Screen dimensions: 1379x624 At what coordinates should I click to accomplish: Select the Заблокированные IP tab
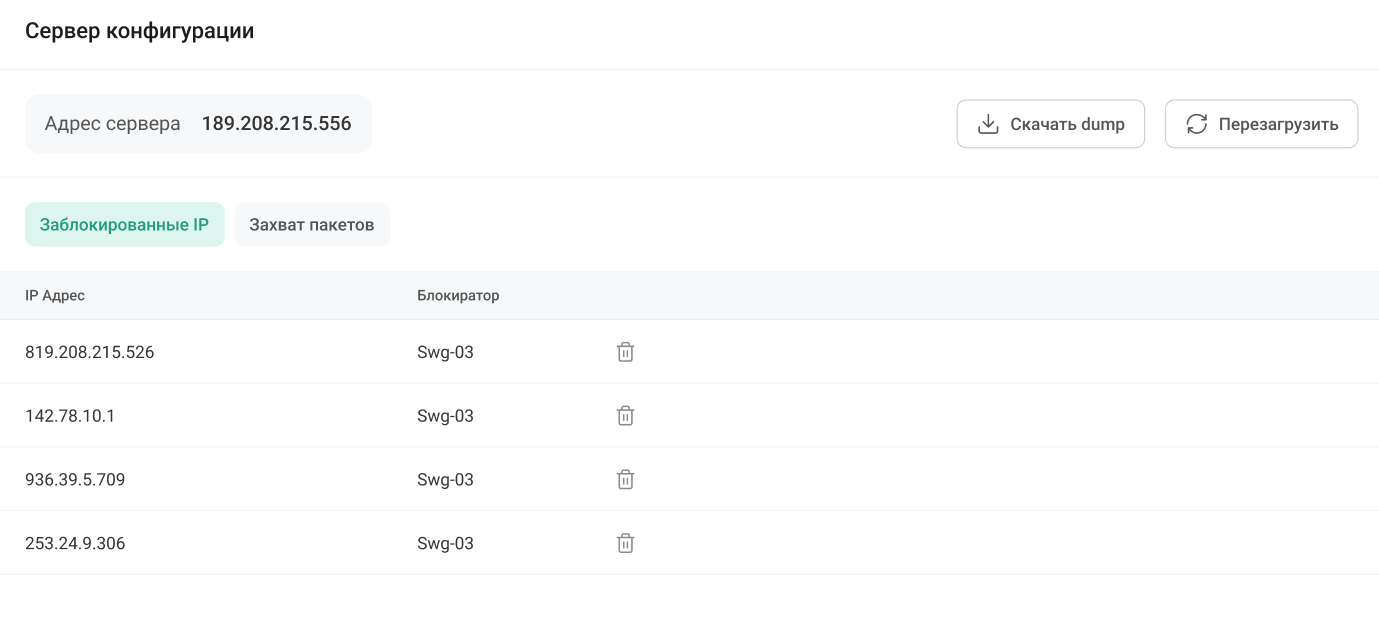124,225
